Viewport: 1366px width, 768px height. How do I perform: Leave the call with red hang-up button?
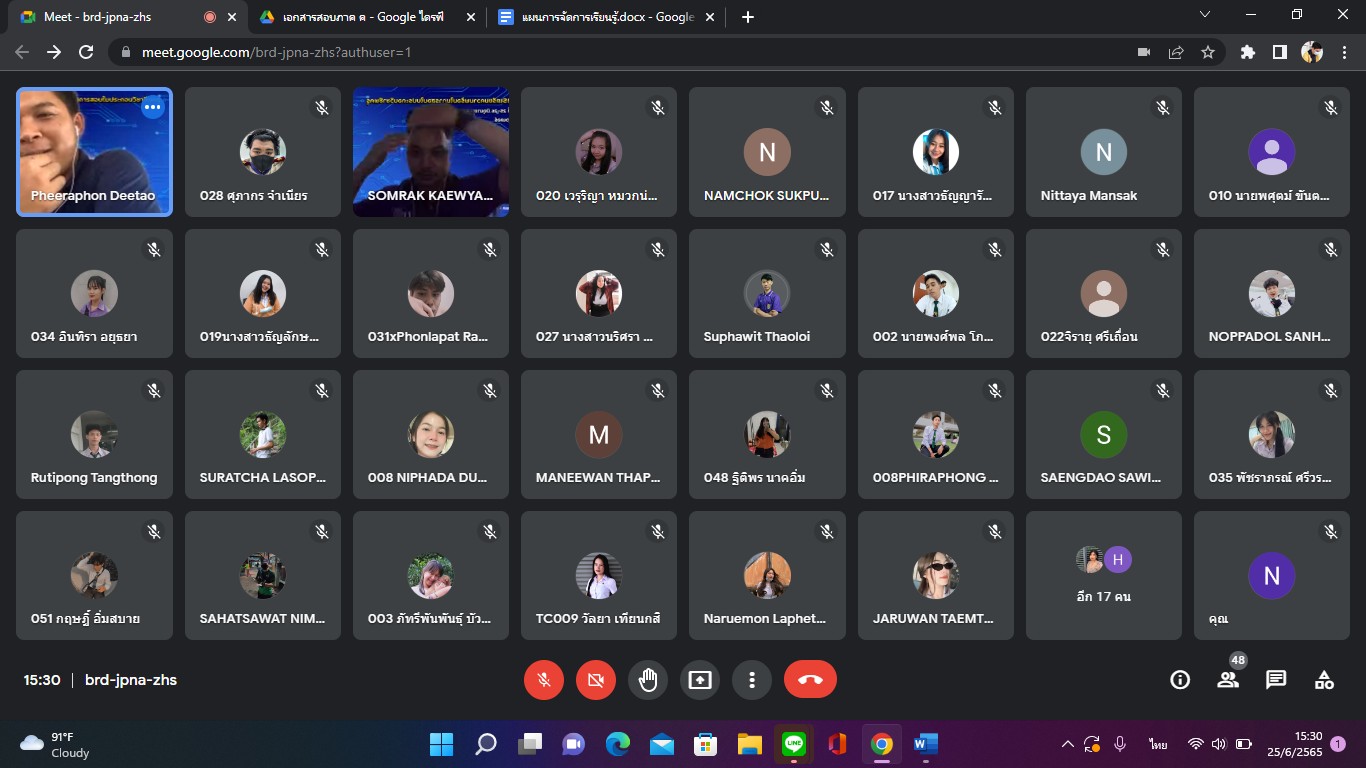pos(810,680)
